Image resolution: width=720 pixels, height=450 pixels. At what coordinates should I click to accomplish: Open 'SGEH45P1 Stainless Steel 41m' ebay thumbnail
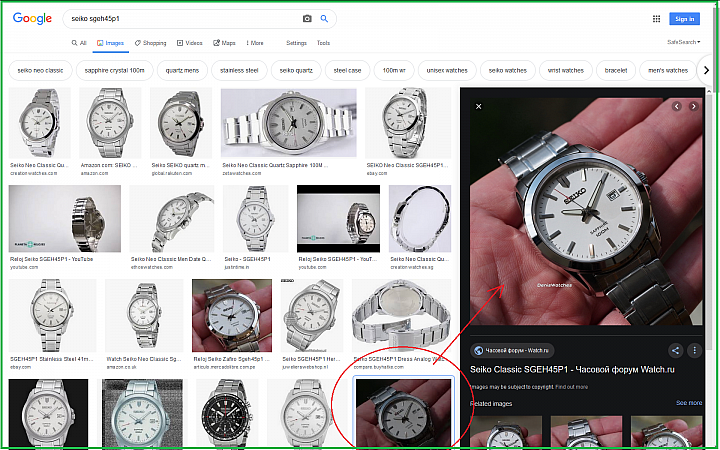pyautogui.click(x=53, y=316)
